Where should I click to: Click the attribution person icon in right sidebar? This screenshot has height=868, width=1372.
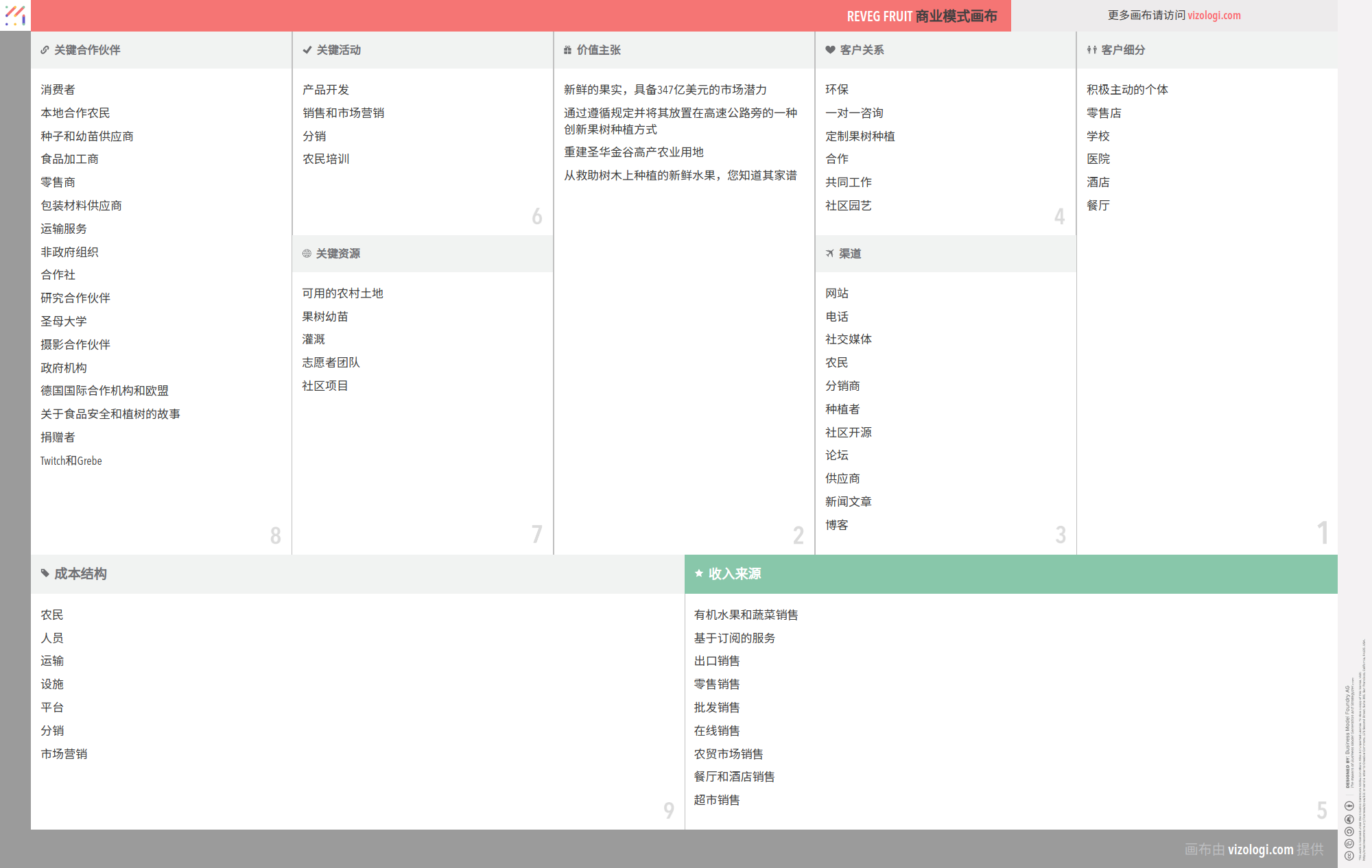tap(1349, 819)
